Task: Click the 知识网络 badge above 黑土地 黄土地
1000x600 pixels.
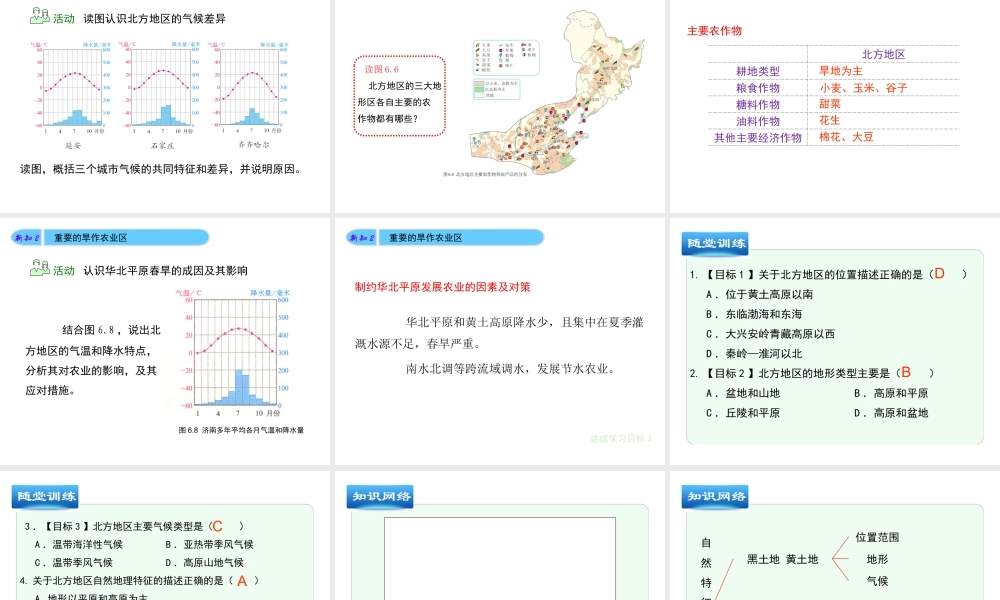Action: (716, 496)
